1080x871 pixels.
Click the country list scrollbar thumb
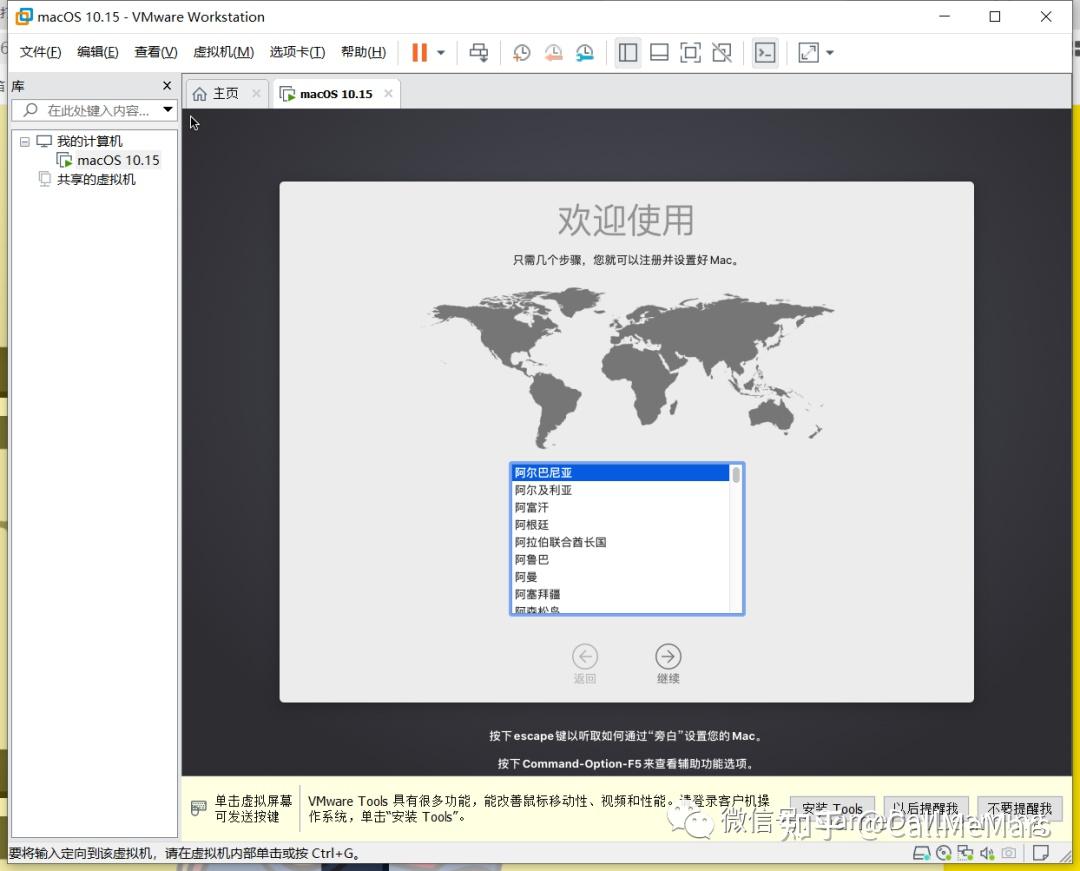[x=736, y=474]
